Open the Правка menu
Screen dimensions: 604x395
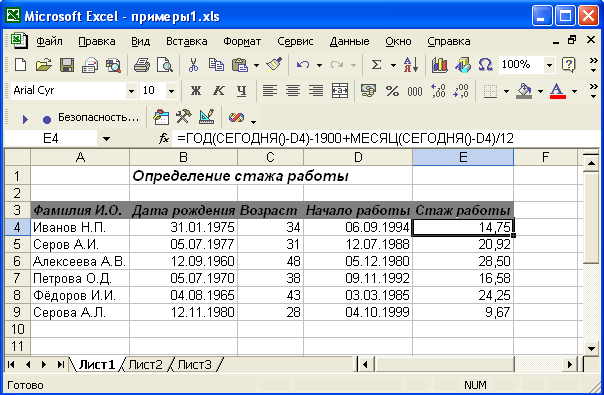97,41
